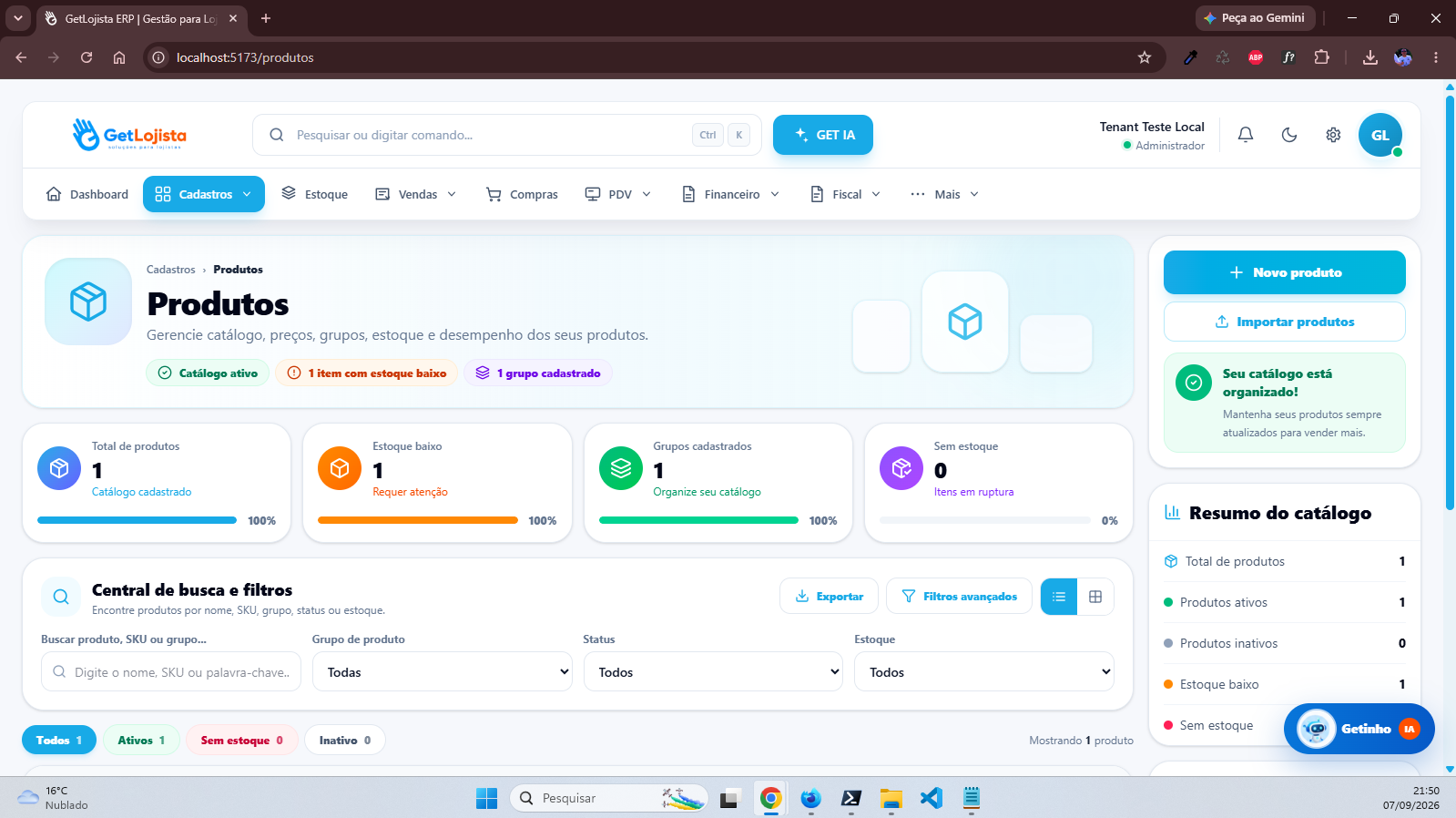Open settings gear icon in header
The image size is (1456, 818).
tap(1333, 135)
